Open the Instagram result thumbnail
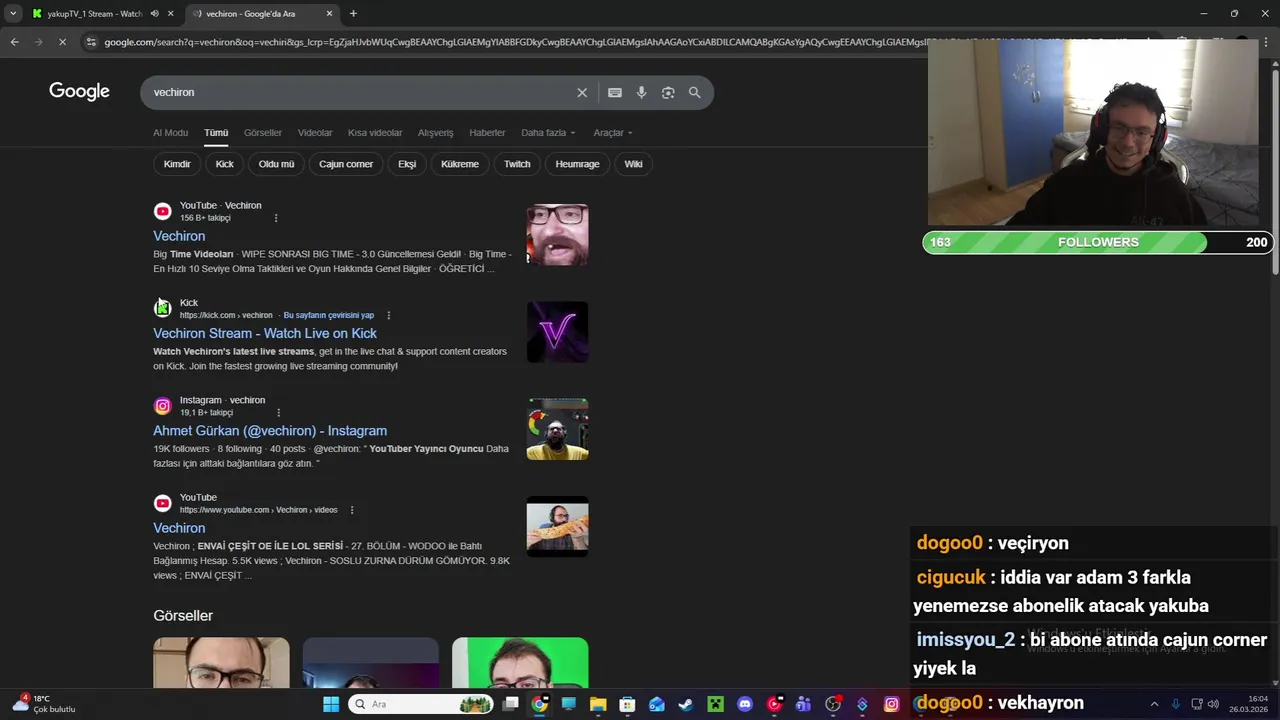 point(557,429)
